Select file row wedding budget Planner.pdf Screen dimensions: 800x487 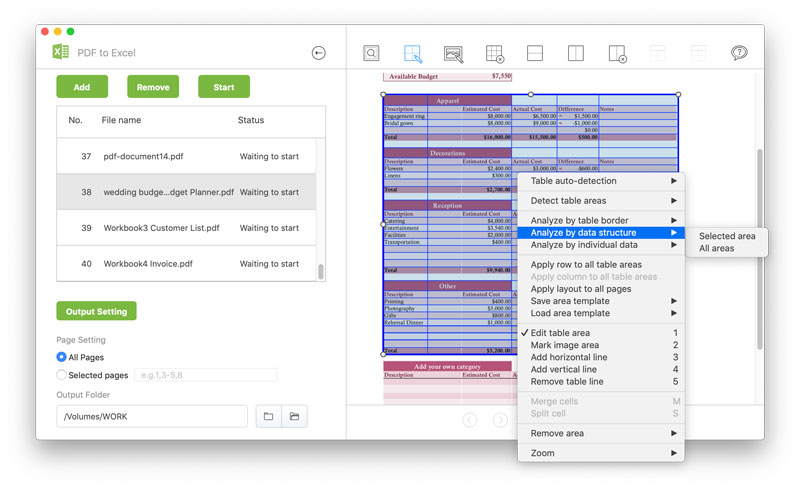pyautogui.click(x=187, y=192)
